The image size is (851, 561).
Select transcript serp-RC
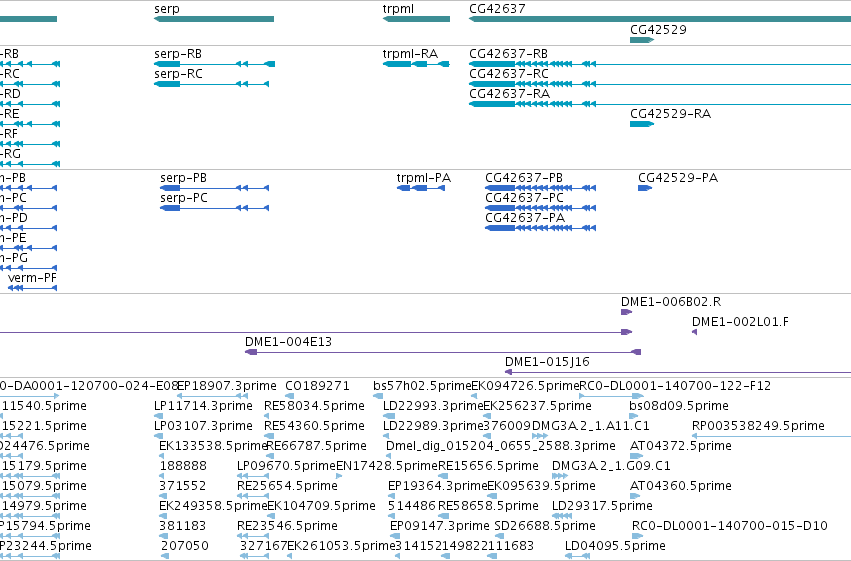212,84
